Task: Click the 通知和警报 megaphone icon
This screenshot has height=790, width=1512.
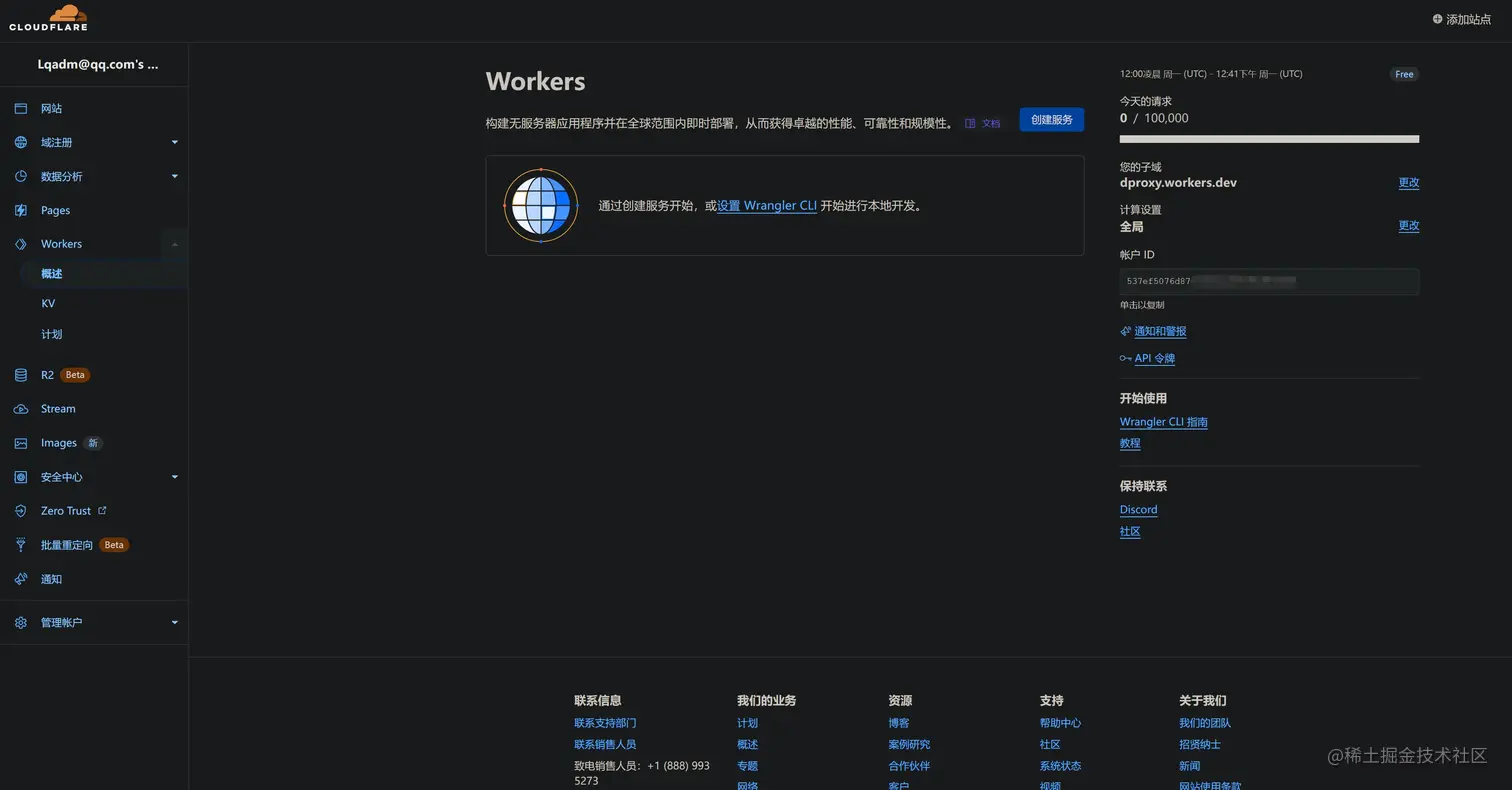Action: pos(1126,331)
